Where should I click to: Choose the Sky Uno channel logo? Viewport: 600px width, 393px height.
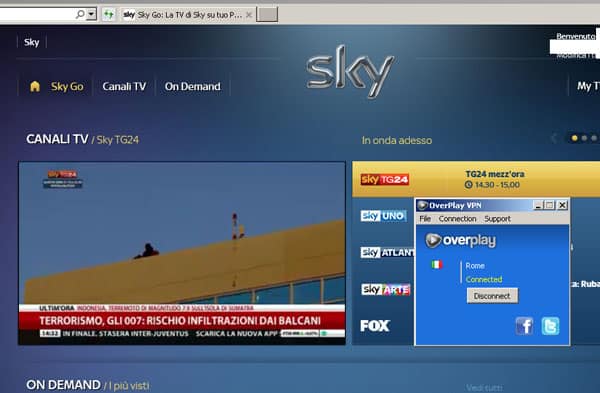tap(383, 216)
